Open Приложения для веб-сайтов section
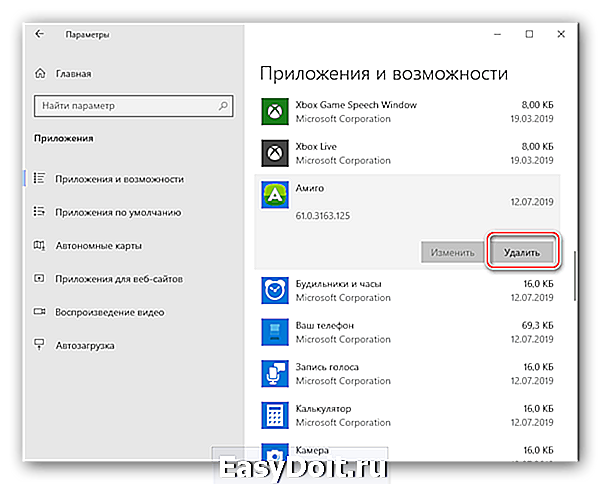The width and height of the screenshot is (600, 484). [119, 279]
